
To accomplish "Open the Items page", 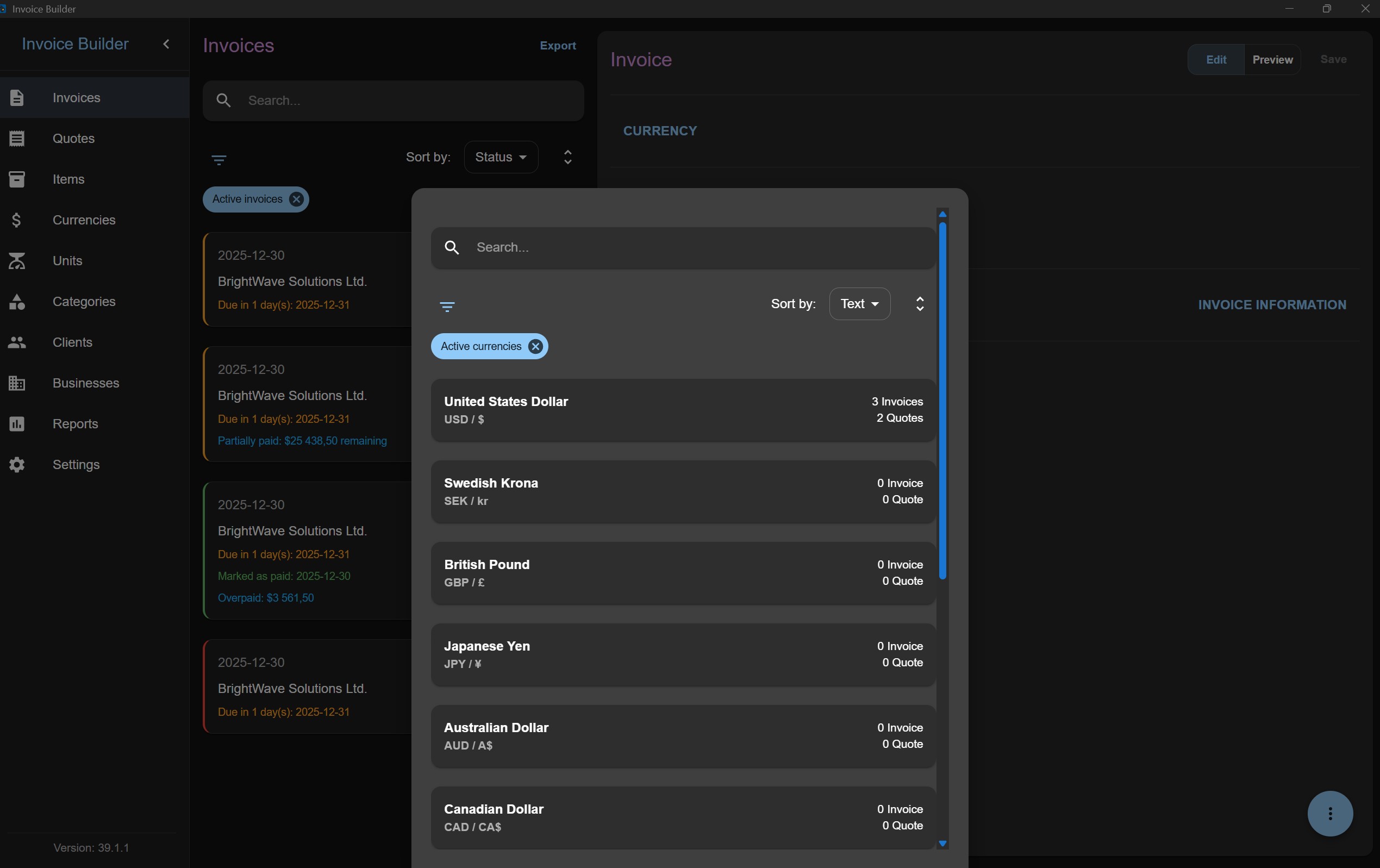I will tap(95, 179).
